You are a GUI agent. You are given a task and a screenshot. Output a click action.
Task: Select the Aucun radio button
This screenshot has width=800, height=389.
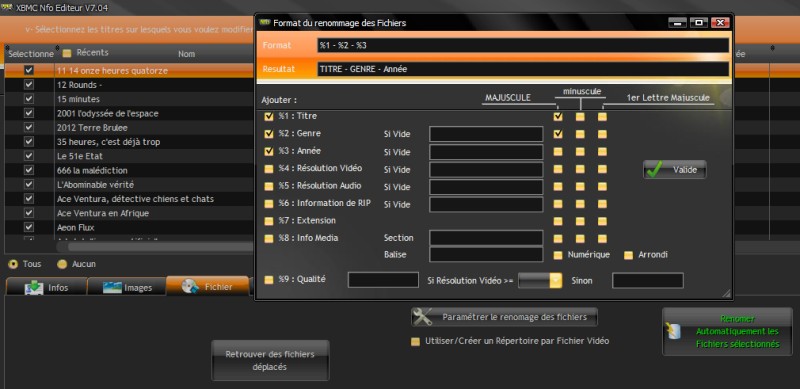pyautogui.click(x=62, y=264)
